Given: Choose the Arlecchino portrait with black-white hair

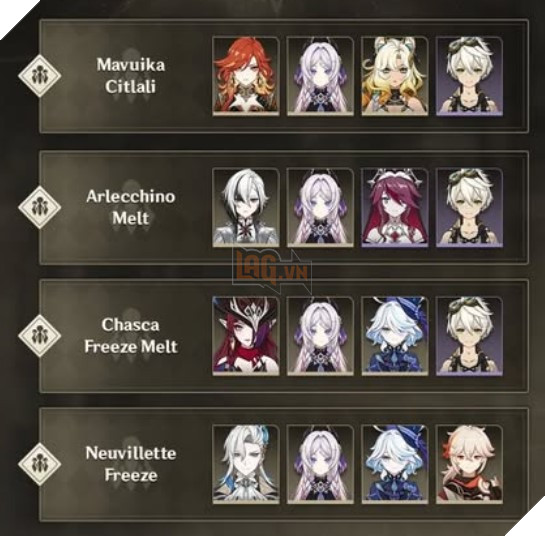Looking at the screenshot, I should pyautogui.click(x=246, y=208).
